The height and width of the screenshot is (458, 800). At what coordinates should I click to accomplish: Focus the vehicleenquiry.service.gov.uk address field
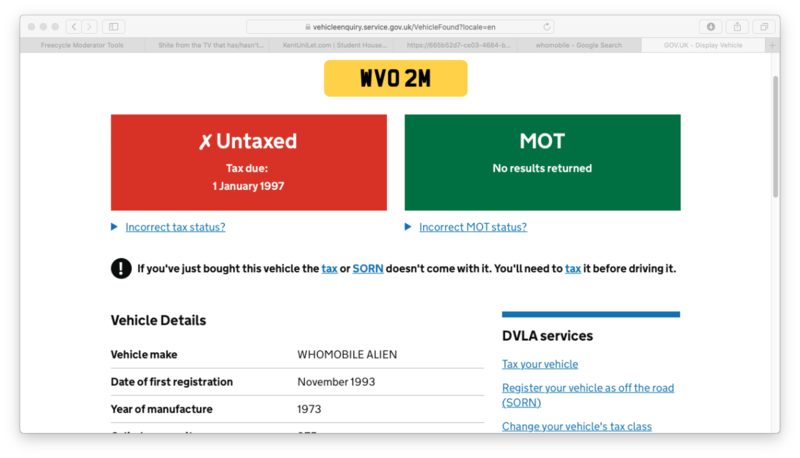[x=400, y=27]
